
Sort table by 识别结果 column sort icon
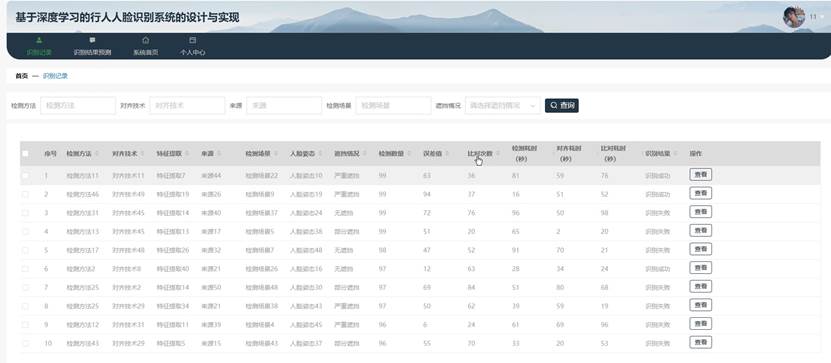pos(676,154)
